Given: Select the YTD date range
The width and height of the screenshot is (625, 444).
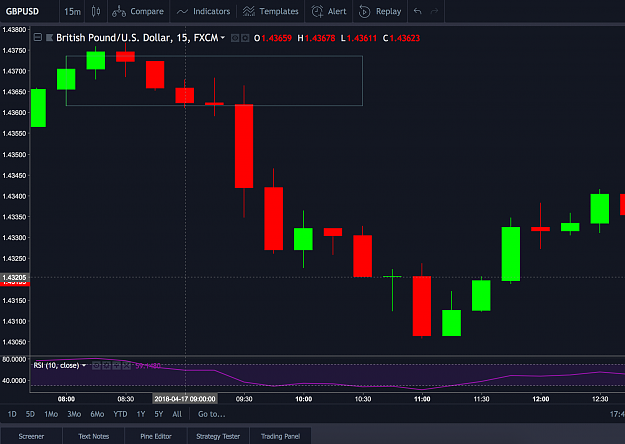Looking at the screenshot, I should click(120, 414).
